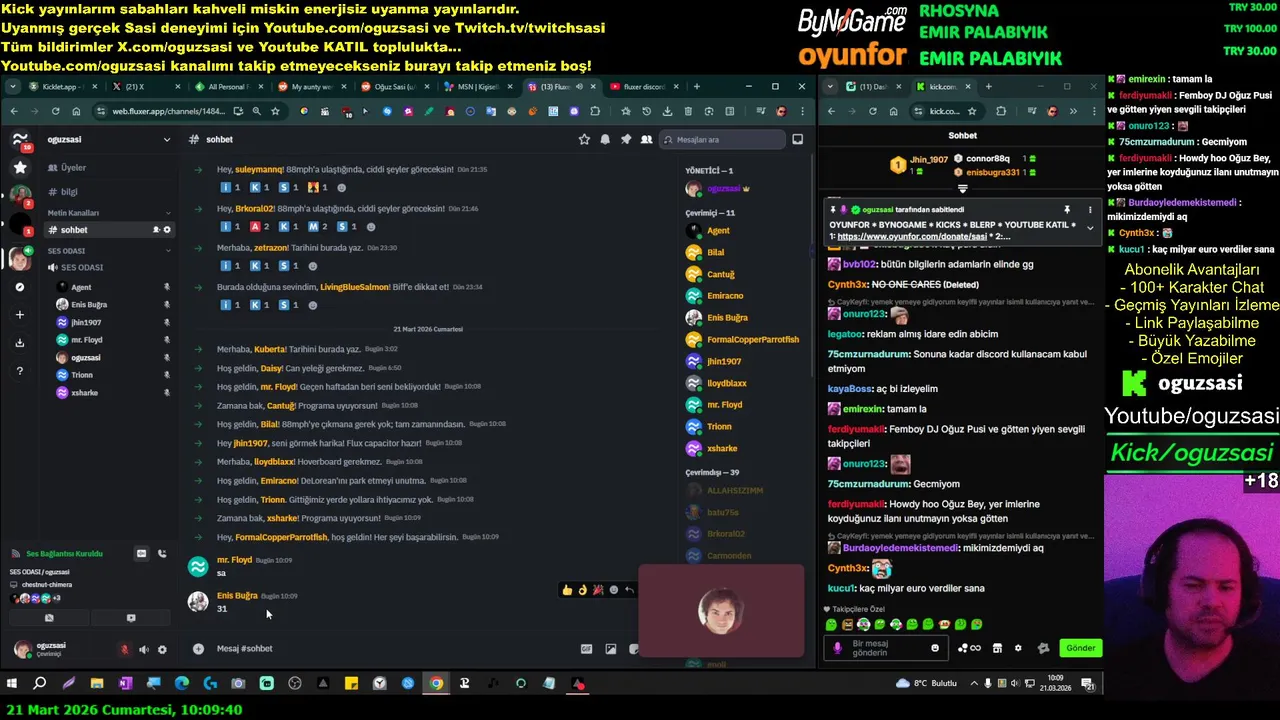Image resolution: width=1280 pixels, height=720 pixels.
Task: Click invite people icon on sohbet channel
Action: 155,230
